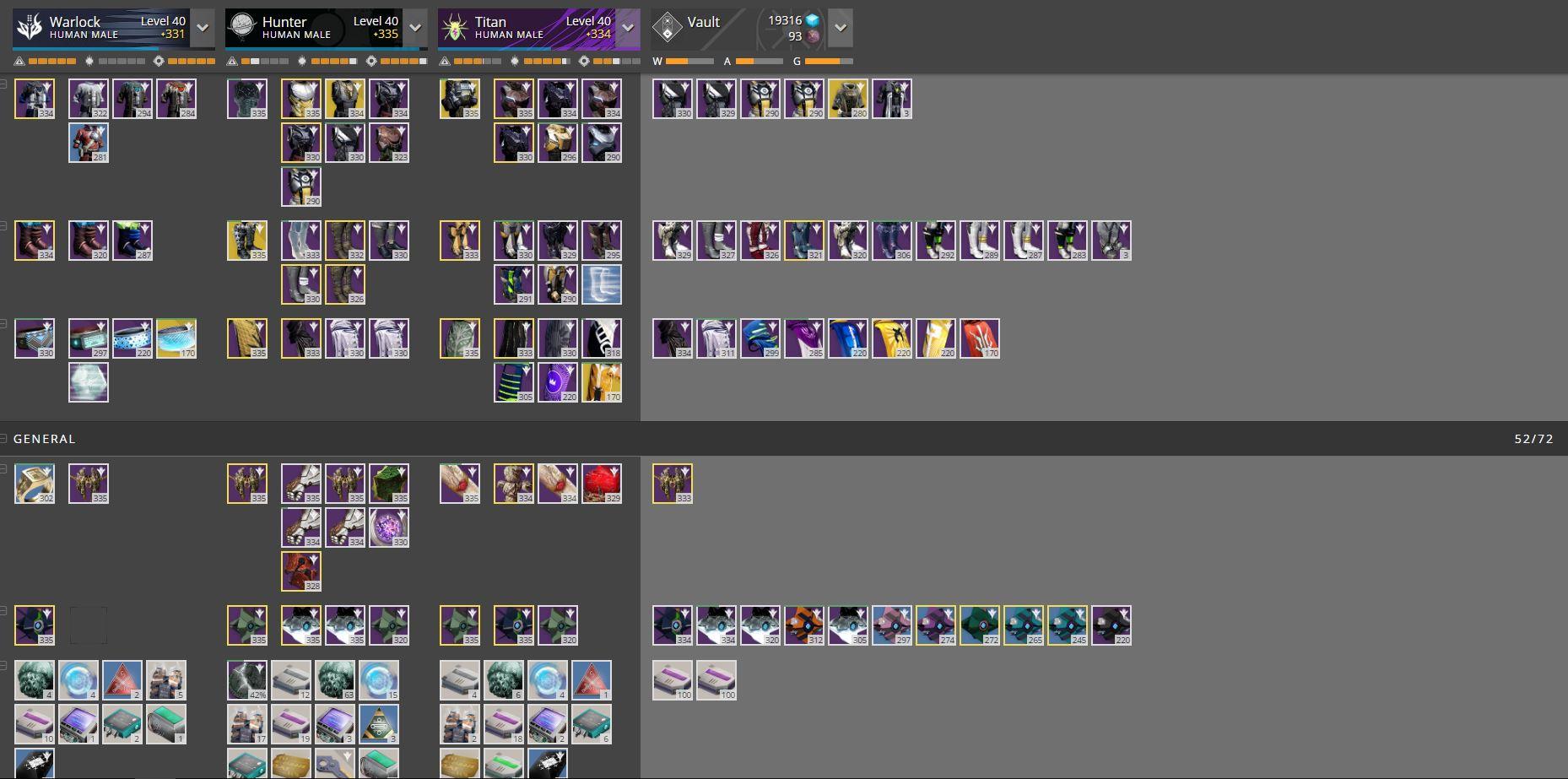Click the red crystal artifact rated 329 on Titan
This screenshot has height=779, width=1568.
coord(602,484)
